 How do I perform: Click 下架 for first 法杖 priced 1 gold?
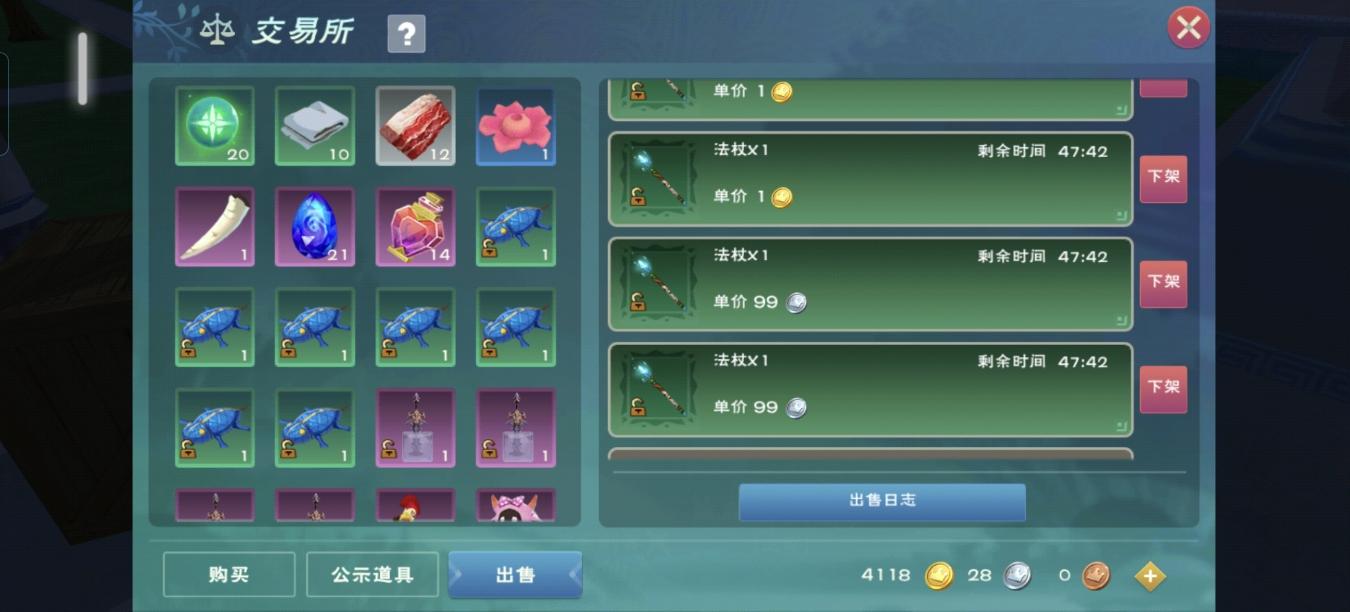(x=1163, y=176)
